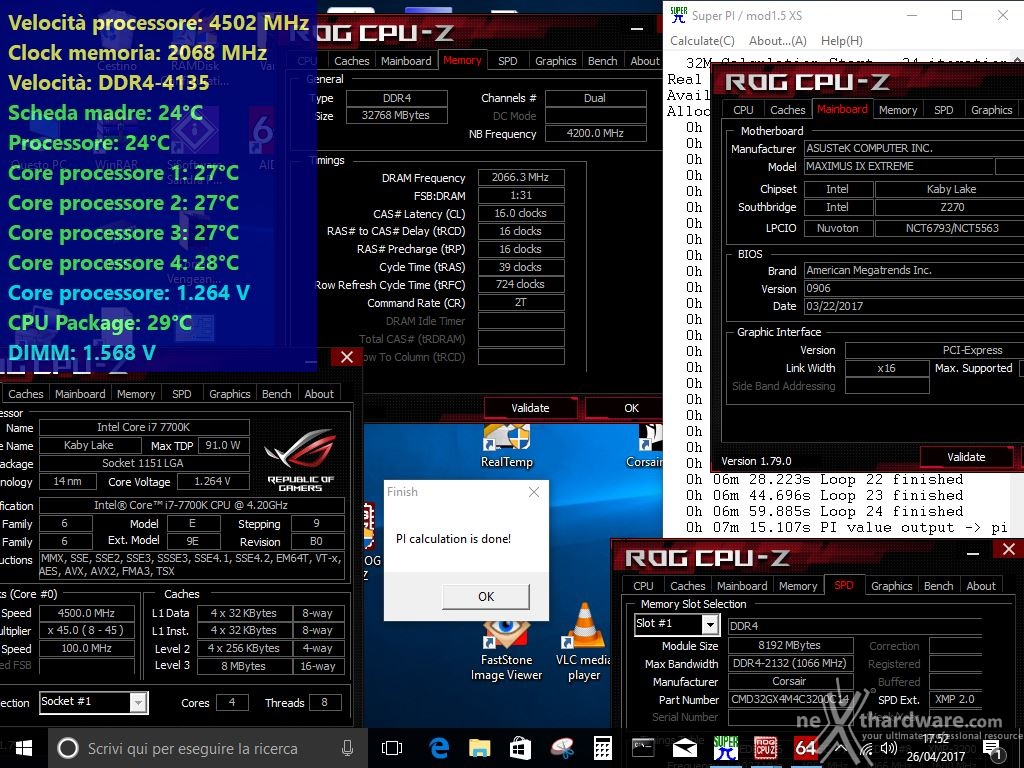Click the Core Voltage value 1.264 V
This screenshot has height=768, width=1024.
(212, 481)
